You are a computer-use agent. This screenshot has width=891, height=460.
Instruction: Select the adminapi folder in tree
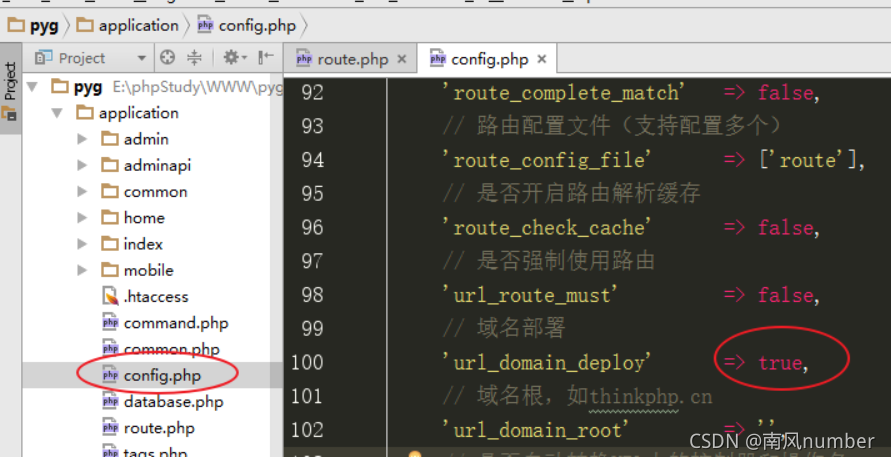[x=157, y=165]
